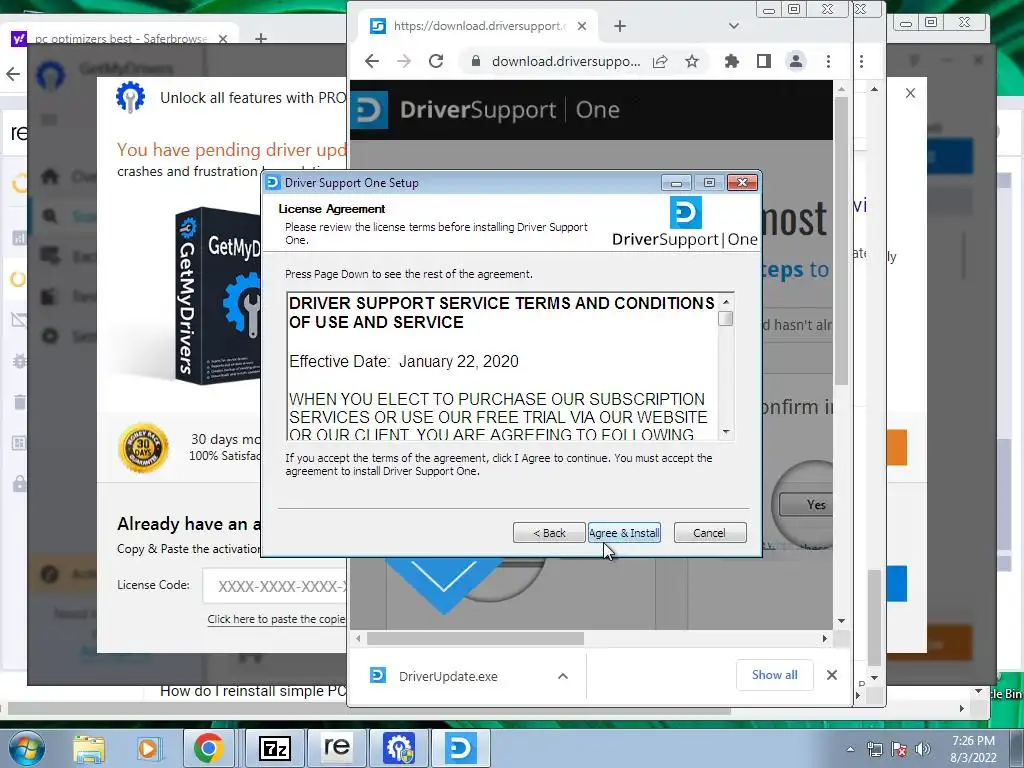Click the blue down arrow on DriverSupport page

tap(444, 584)
